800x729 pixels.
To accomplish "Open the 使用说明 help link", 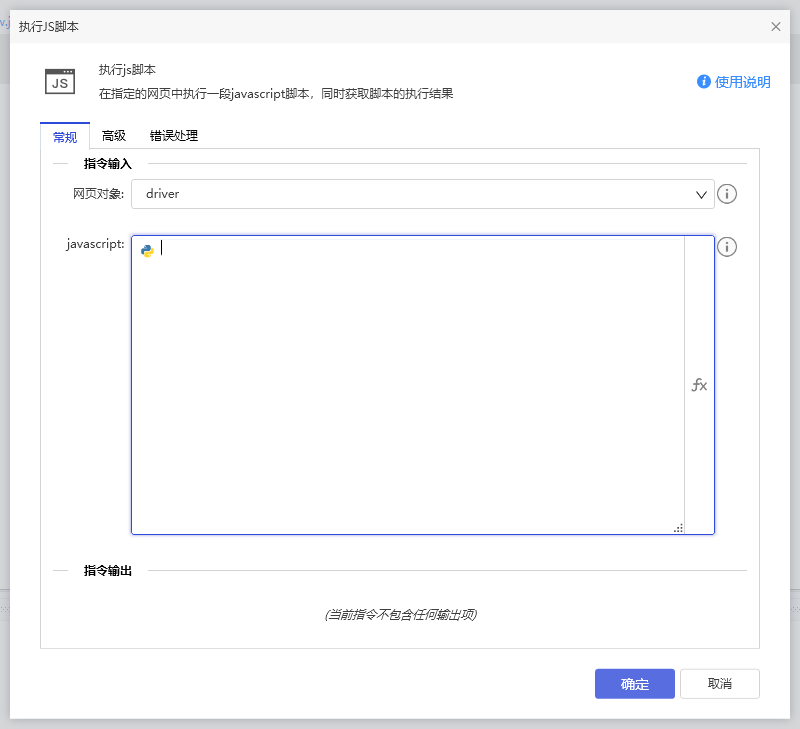I will pos(743,82).
